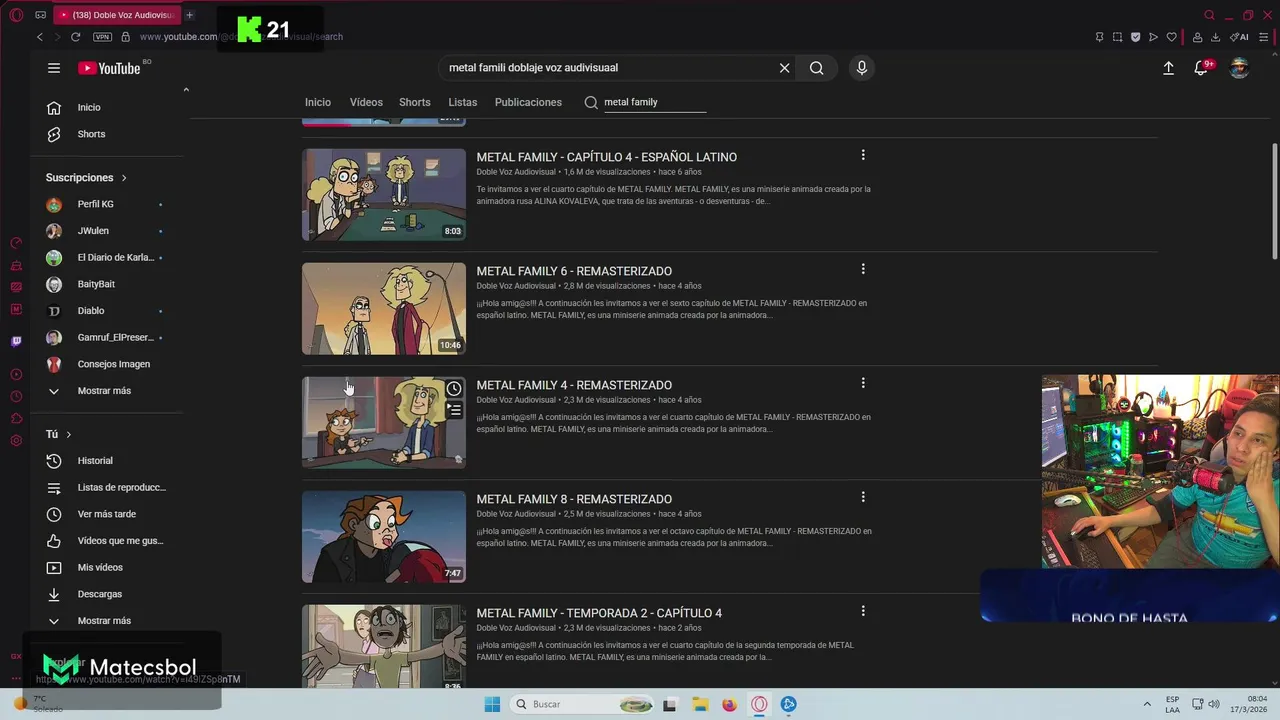Expand the Tú section
Screen dimensions: 1280x720
tap(58, 434)
